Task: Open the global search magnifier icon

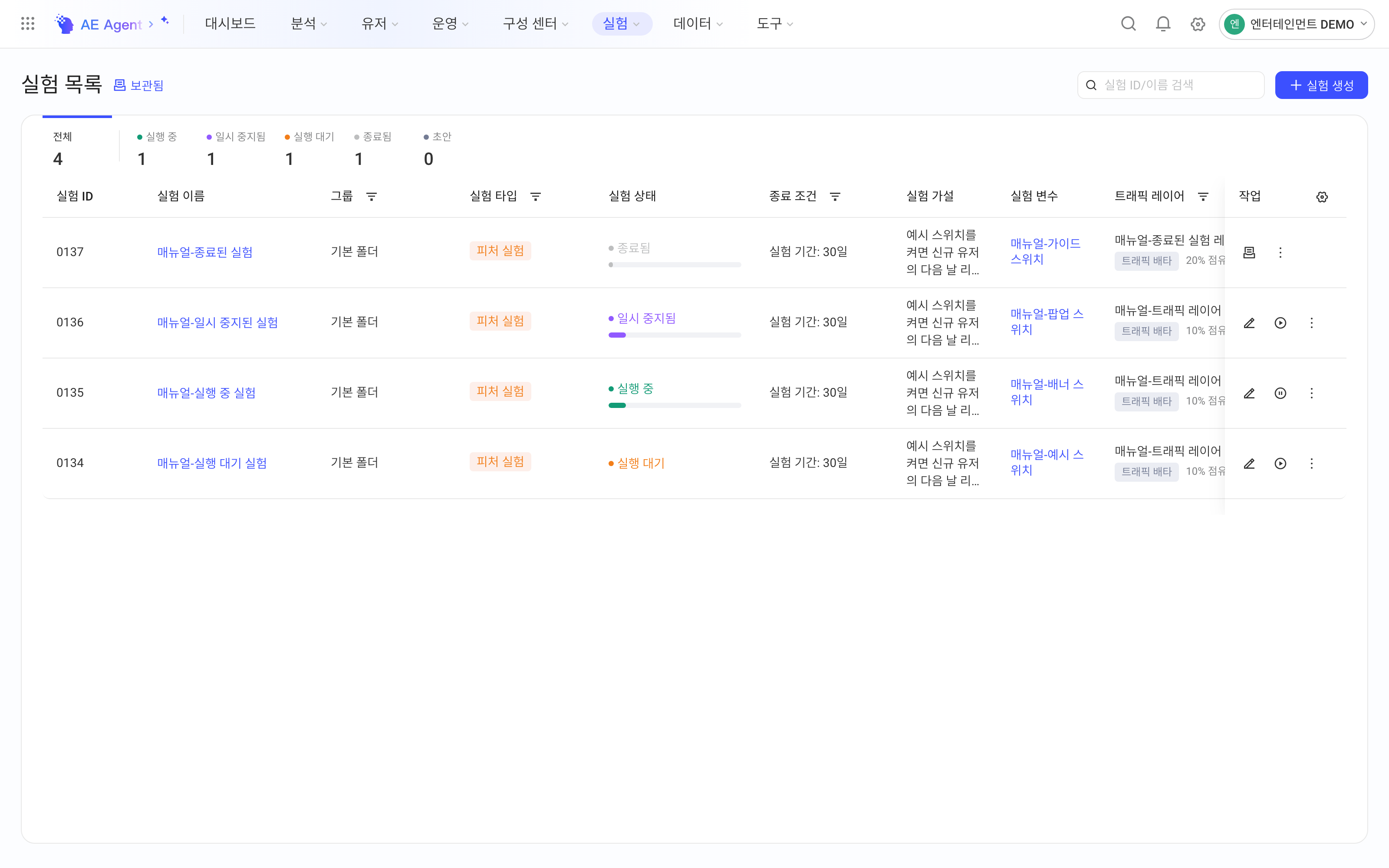Action: pos(1129,23)
